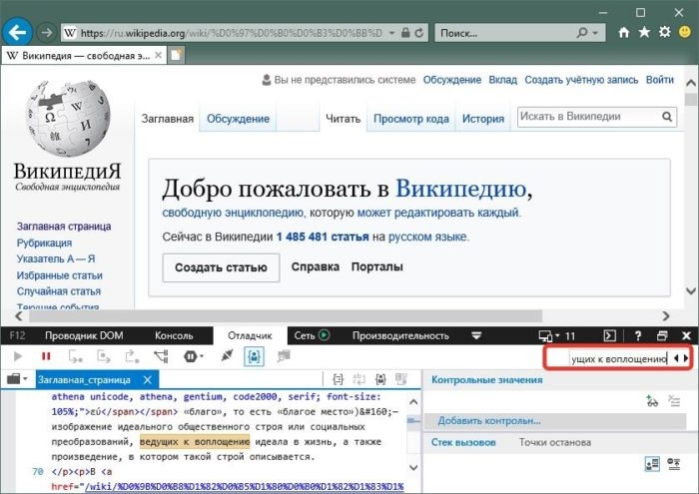Click the unpin developer tools window icon
This screenshot has height=494, width=699.
coord(662,336)
